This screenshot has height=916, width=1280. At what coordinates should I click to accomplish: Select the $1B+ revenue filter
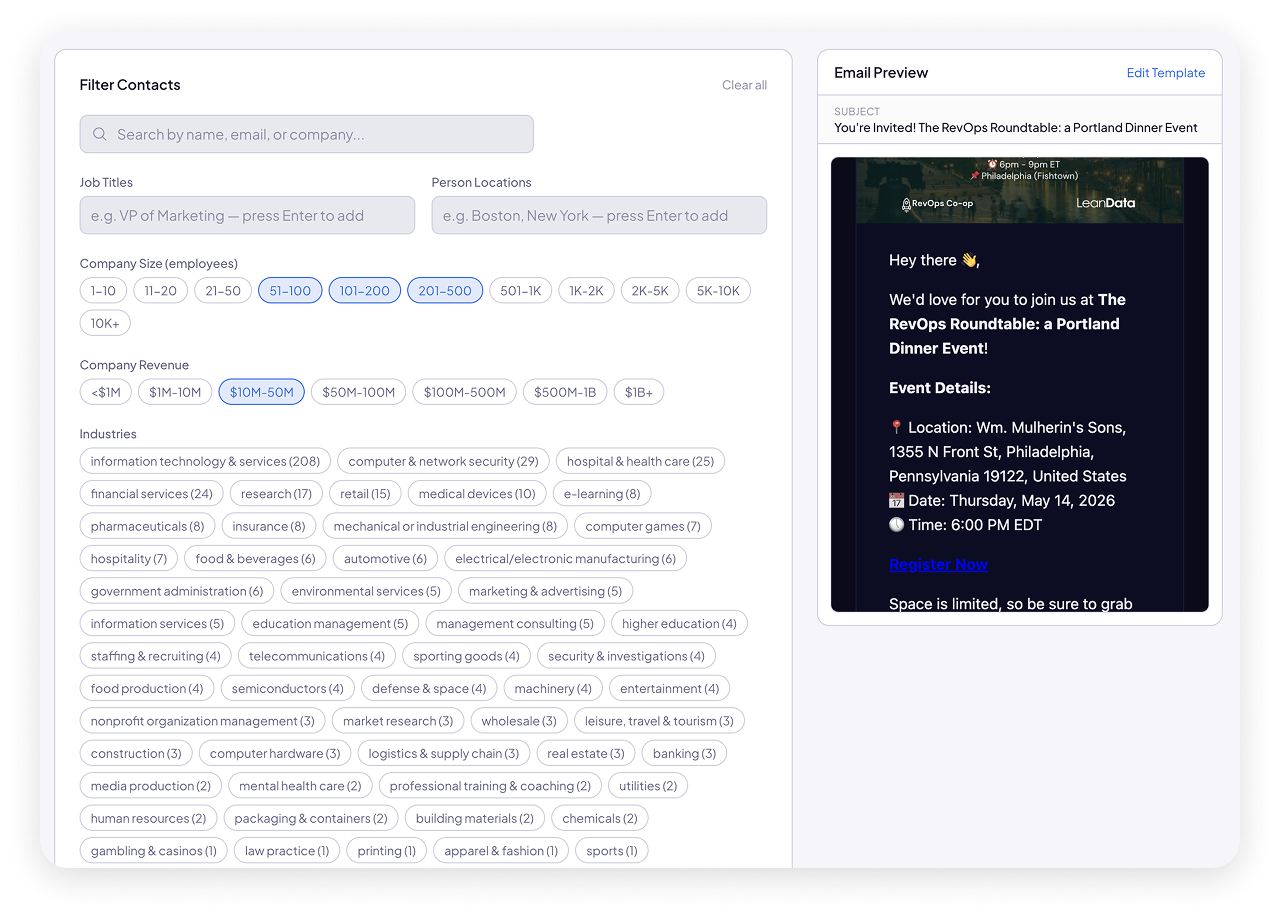[638, 391]
